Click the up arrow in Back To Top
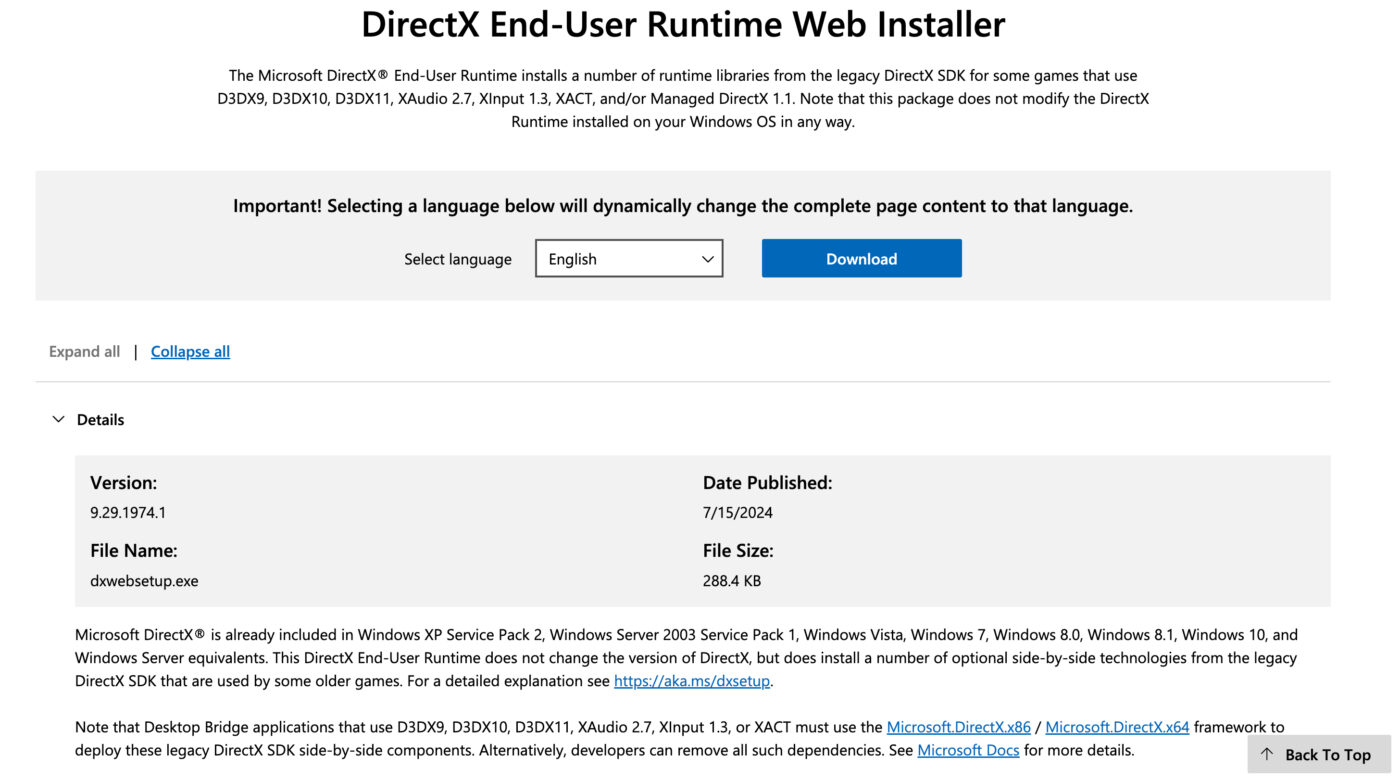The image size is (1400, 780). tap(1267, 754)
